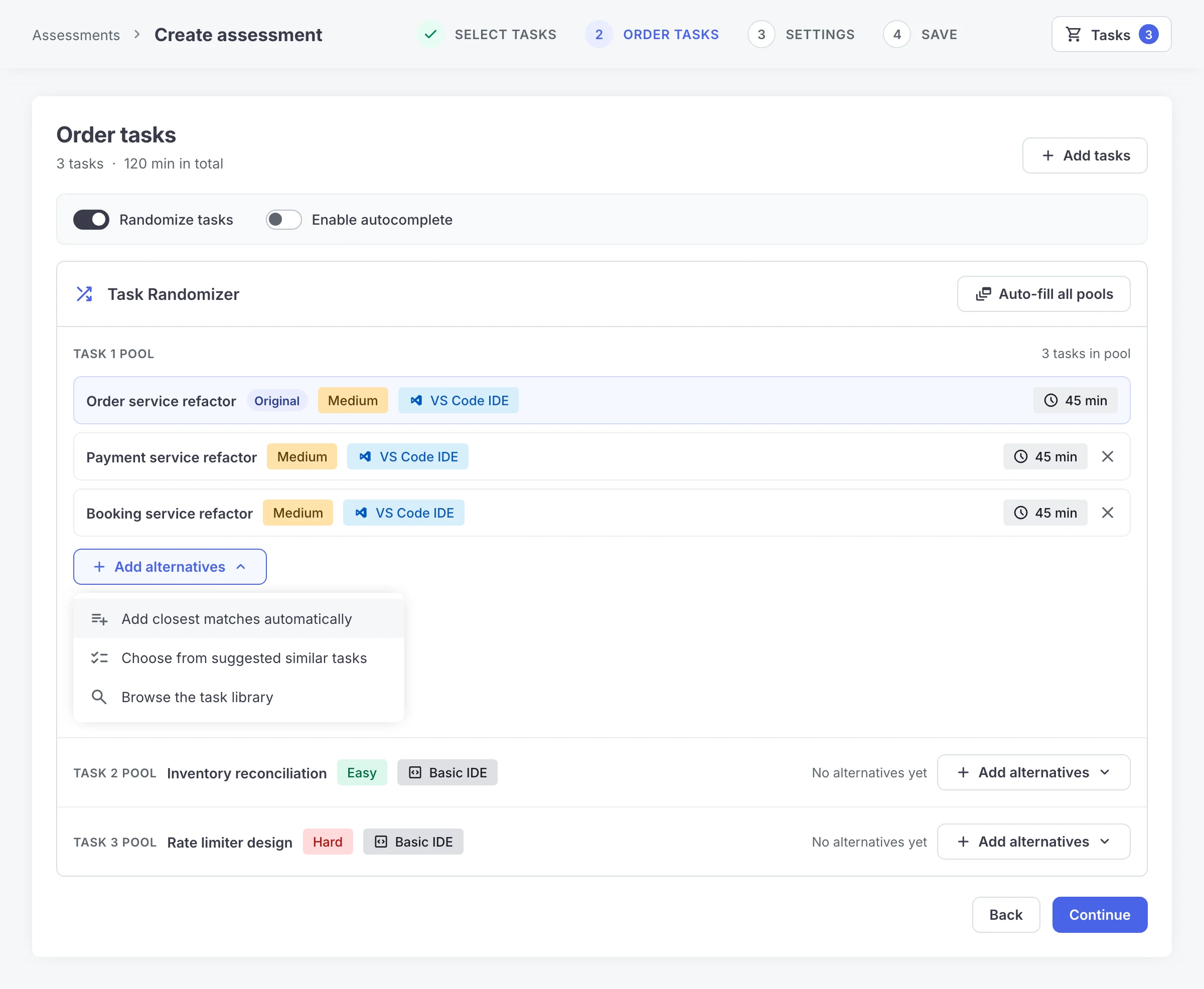Select the Payment service refactor row

[601, 457]
